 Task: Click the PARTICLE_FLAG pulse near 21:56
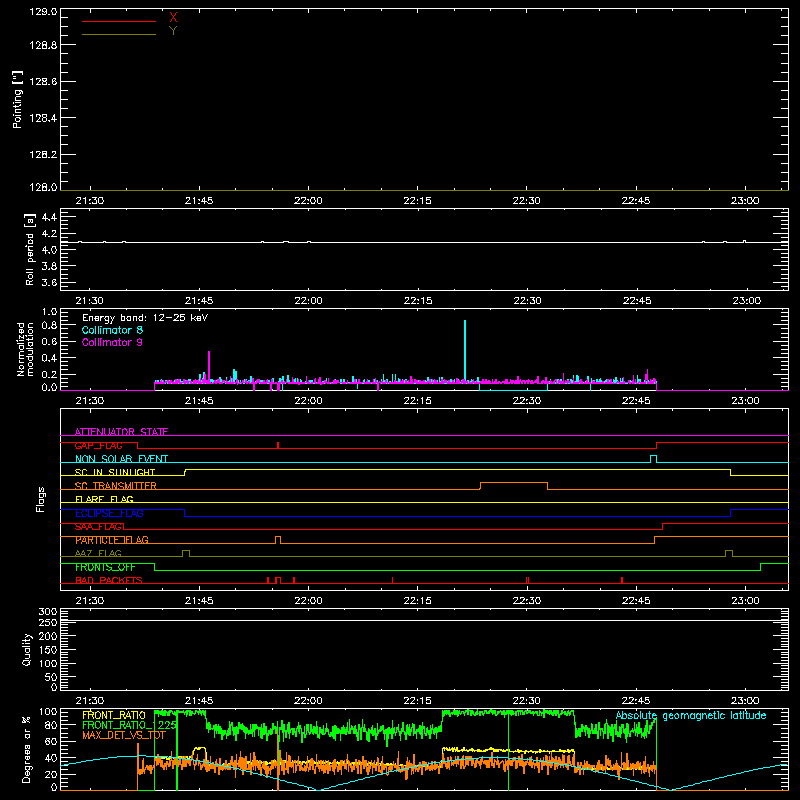(x=278, y=539)
